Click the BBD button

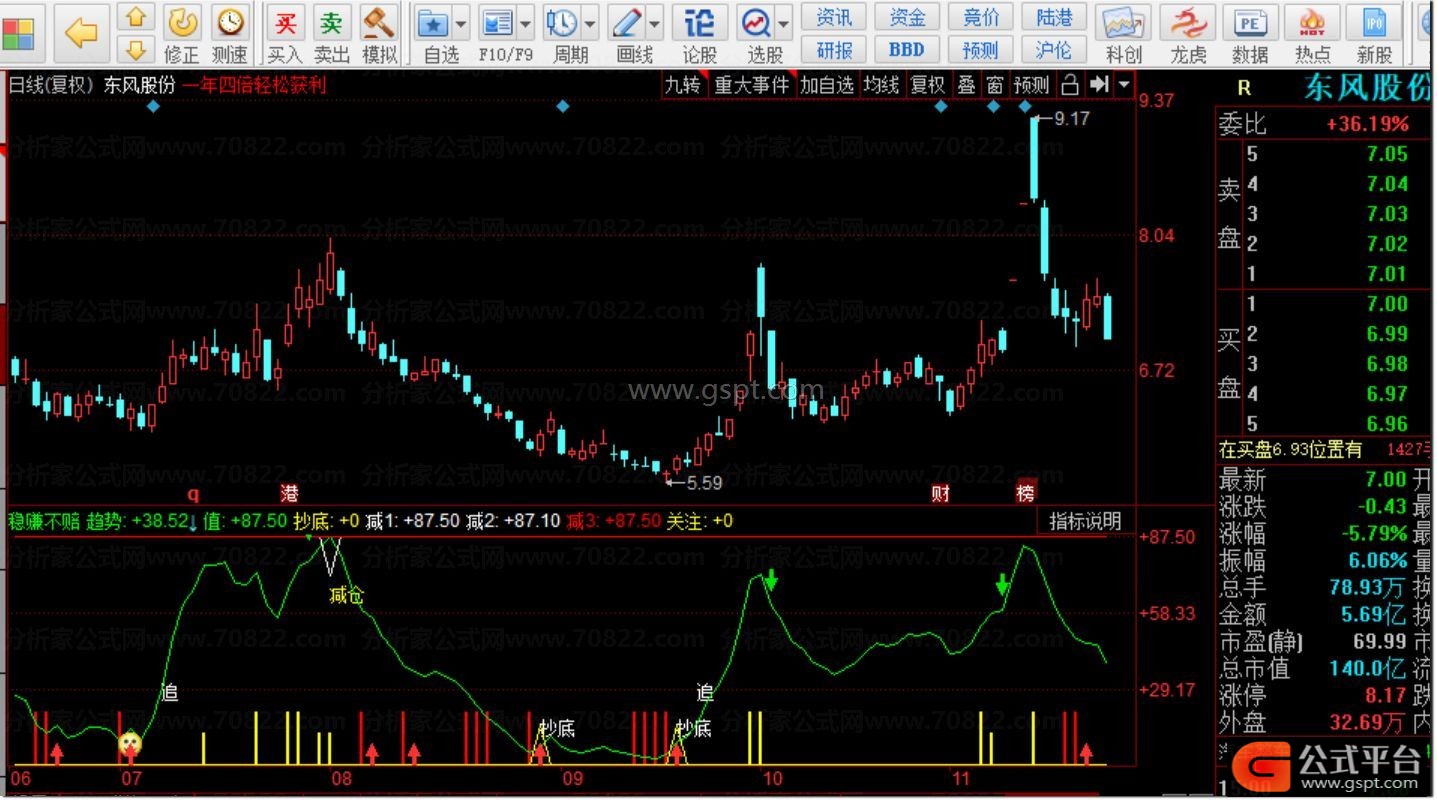click(x=907, y=49)
